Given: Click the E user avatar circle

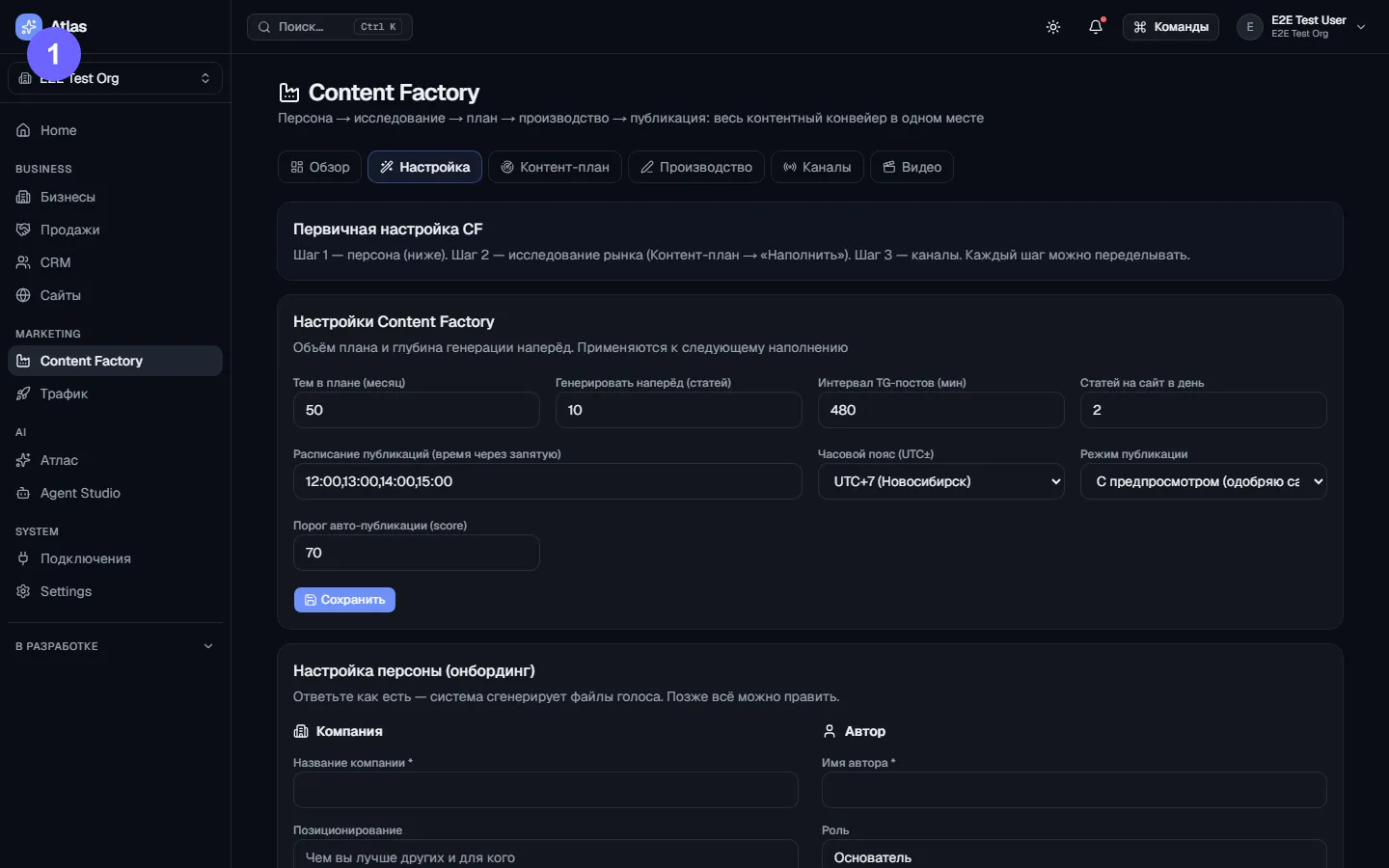Looking at the screenshot, I should (1250, 27).
